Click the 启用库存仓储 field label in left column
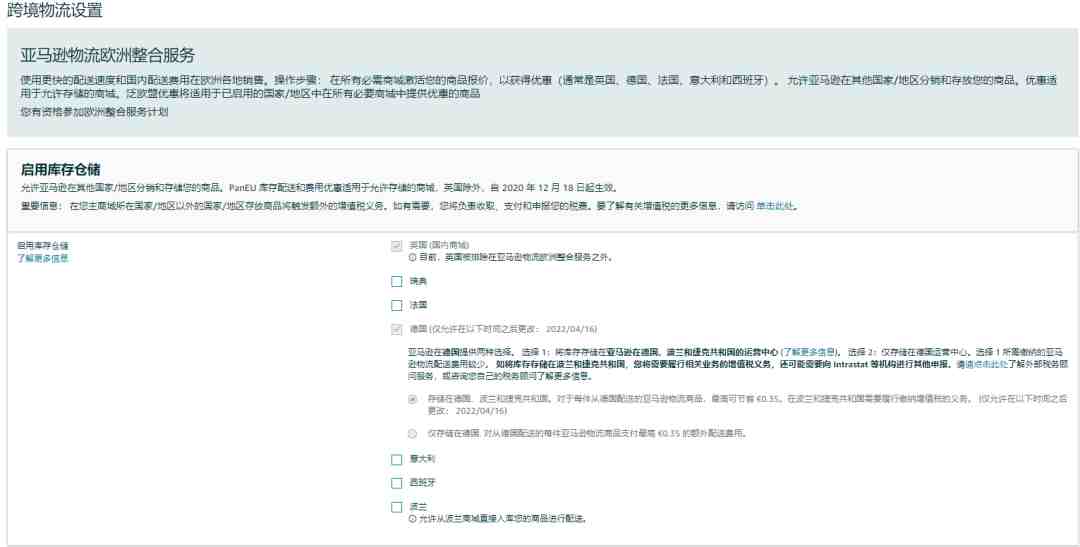Viewport: 1080px width, 547px height. pos(43,245)
